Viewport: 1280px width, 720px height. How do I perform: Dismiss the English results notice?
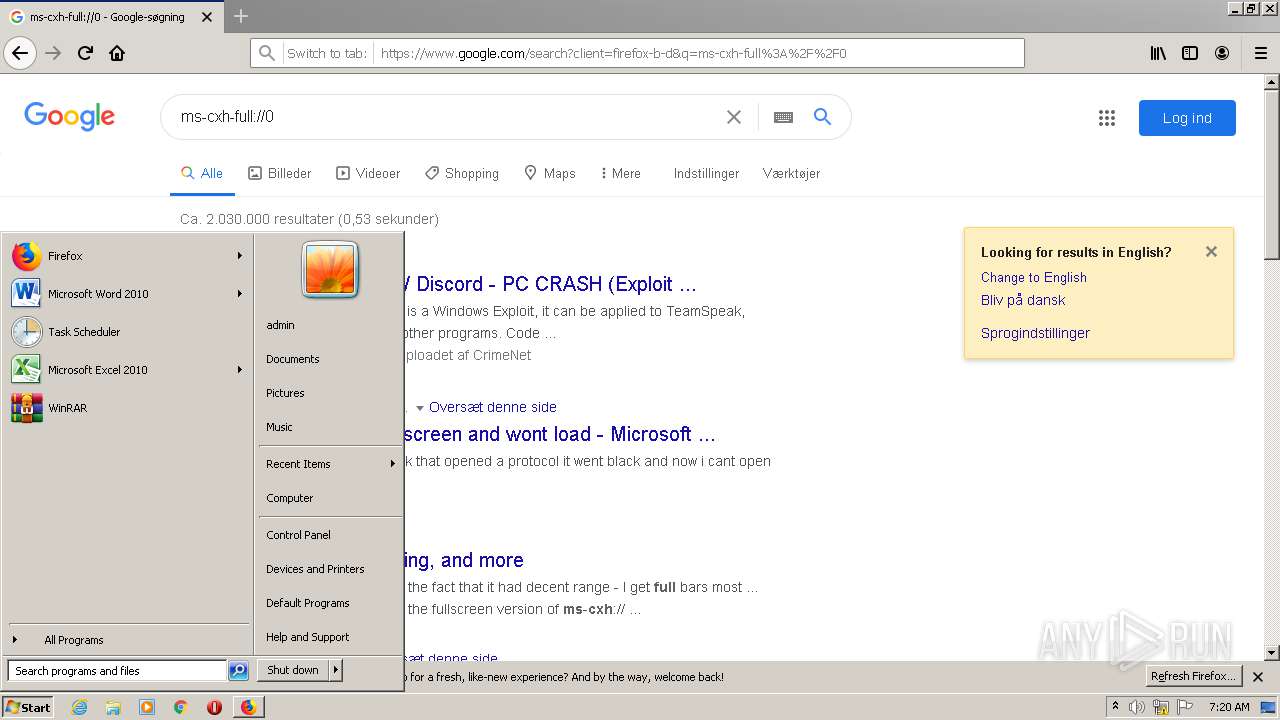(1211, 252)
